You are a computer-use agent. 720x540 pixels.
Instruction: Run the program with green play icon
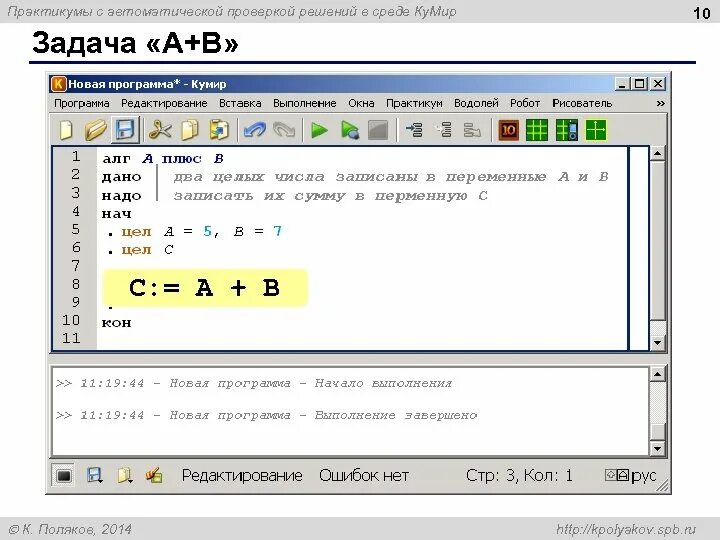tap(319, 130)
